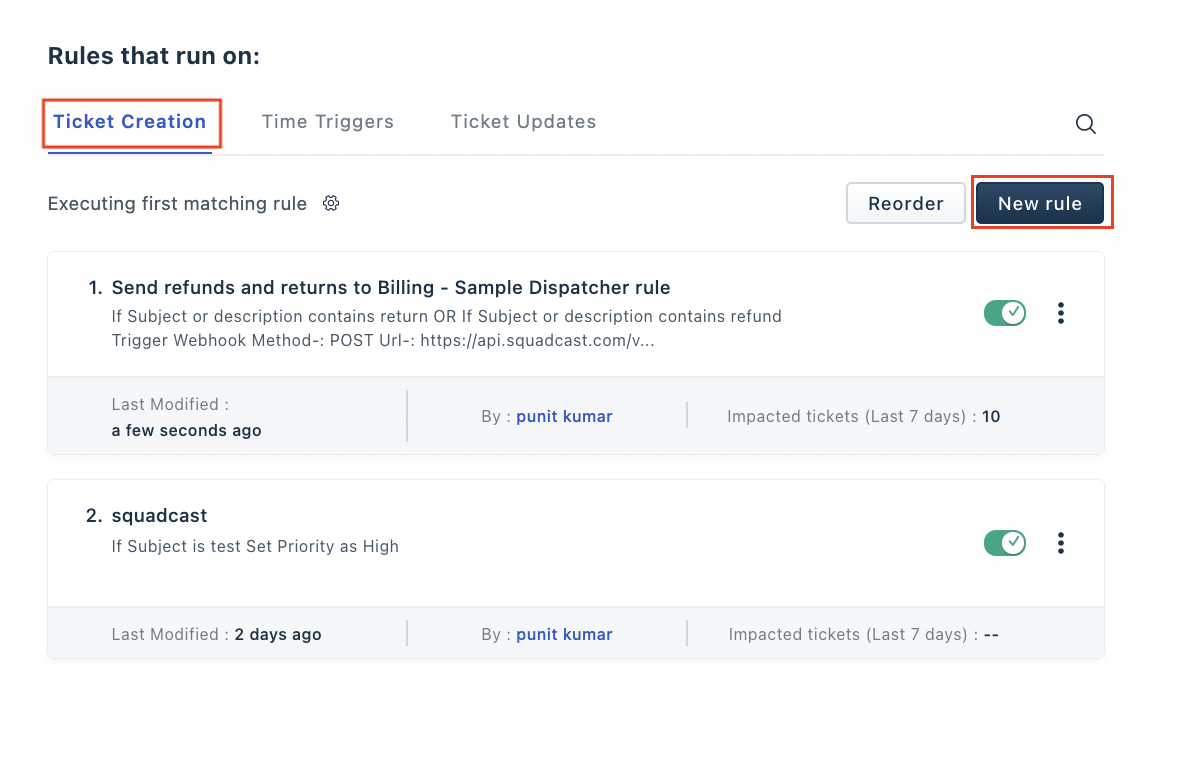Click the Reorder button

(905, 203)
